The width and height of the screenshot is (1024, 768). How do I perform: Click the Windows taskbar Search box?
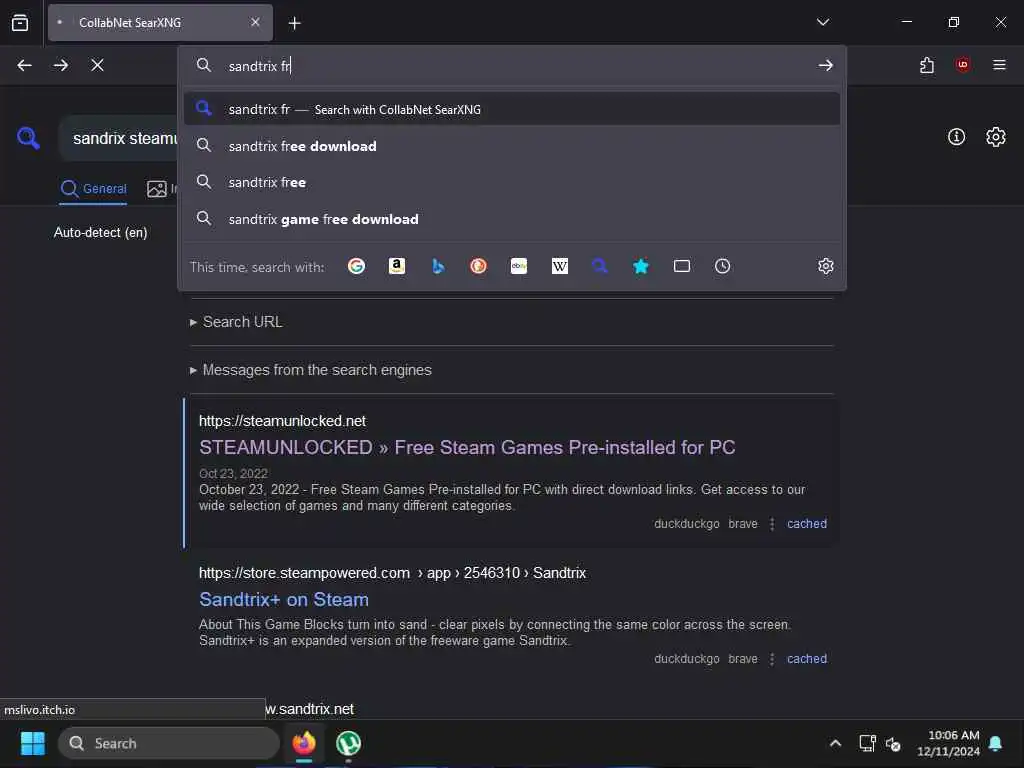coord(168,743)
